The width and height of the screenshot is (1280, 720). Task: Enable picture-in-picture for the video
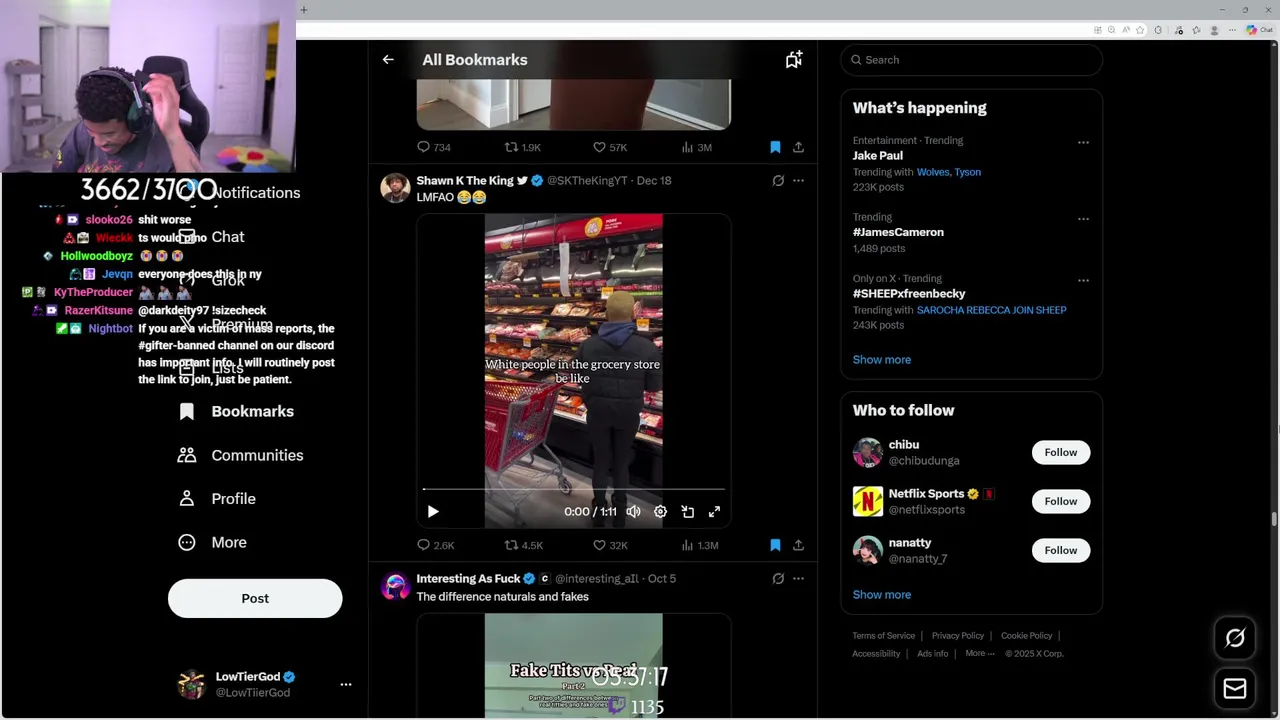tap(688, 511)
